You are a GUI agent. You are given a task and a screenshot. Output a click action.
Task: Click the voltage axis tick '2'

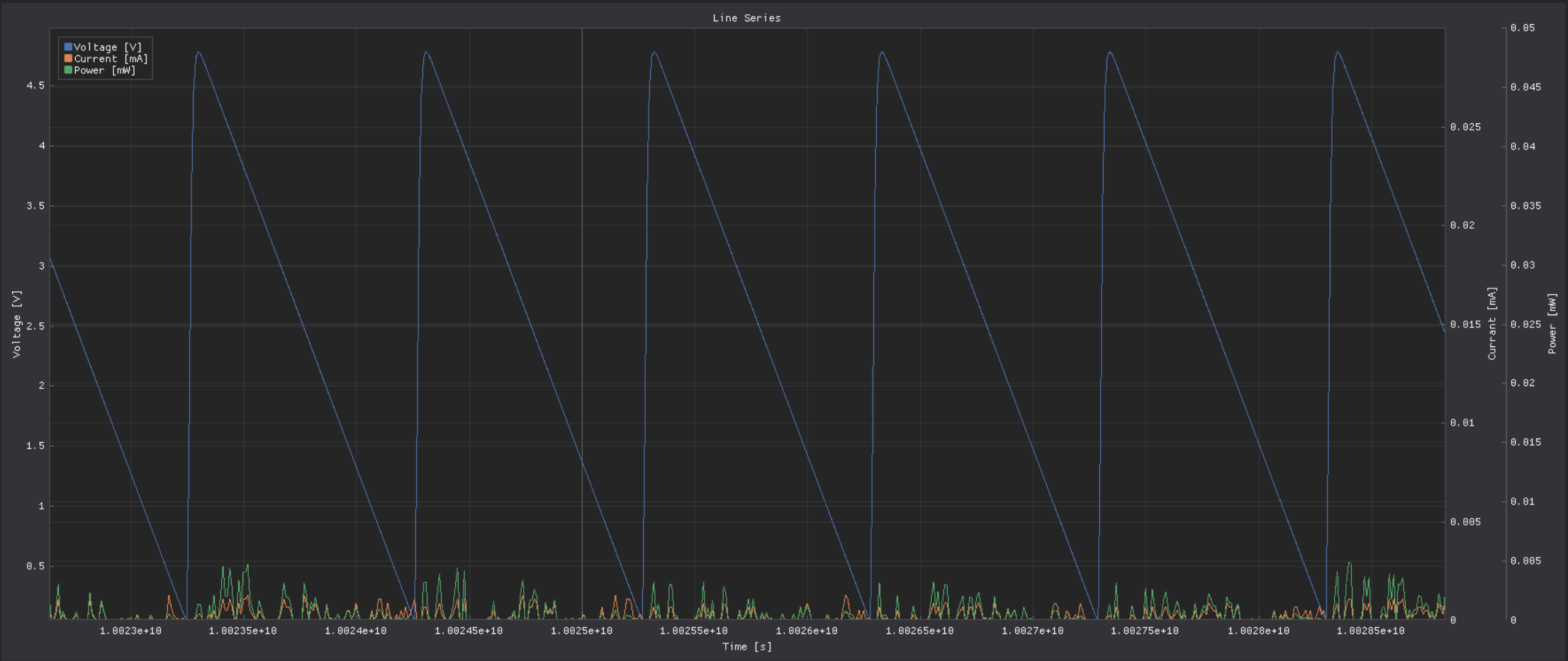point(42,385)
